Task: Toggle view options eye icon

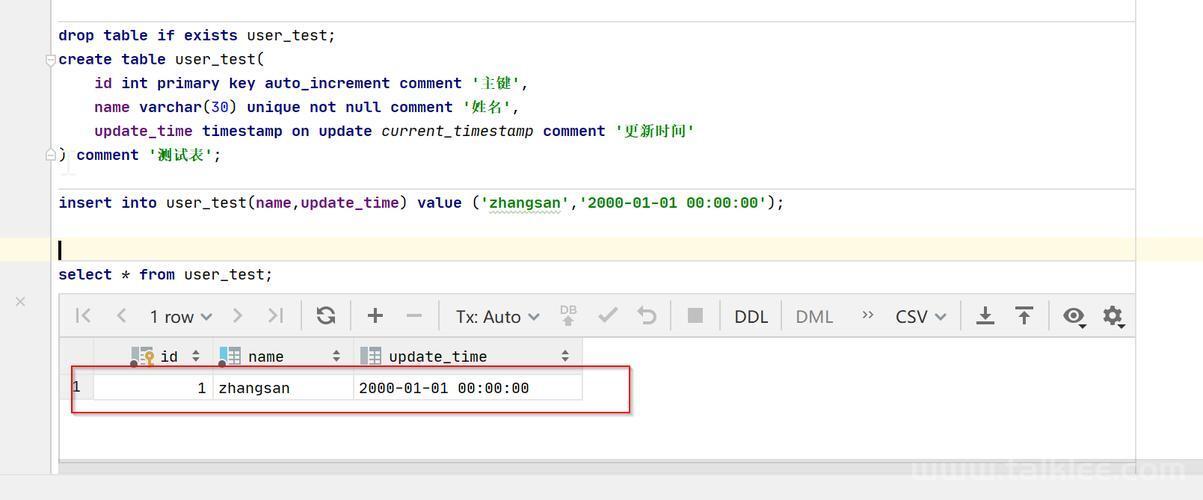Action: [x=1075, y=317]
